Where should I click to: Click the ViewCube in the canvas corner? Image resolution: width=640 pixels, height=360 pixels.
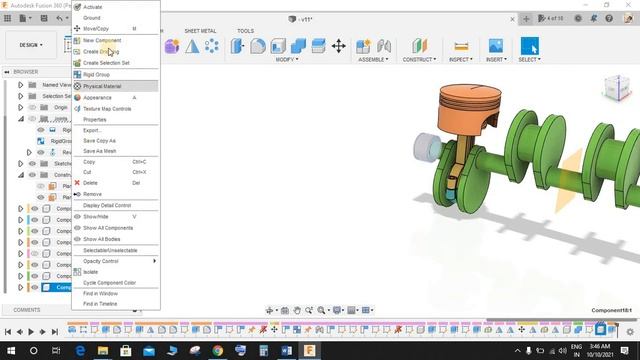pyautogui.click(x=617, y=88)
